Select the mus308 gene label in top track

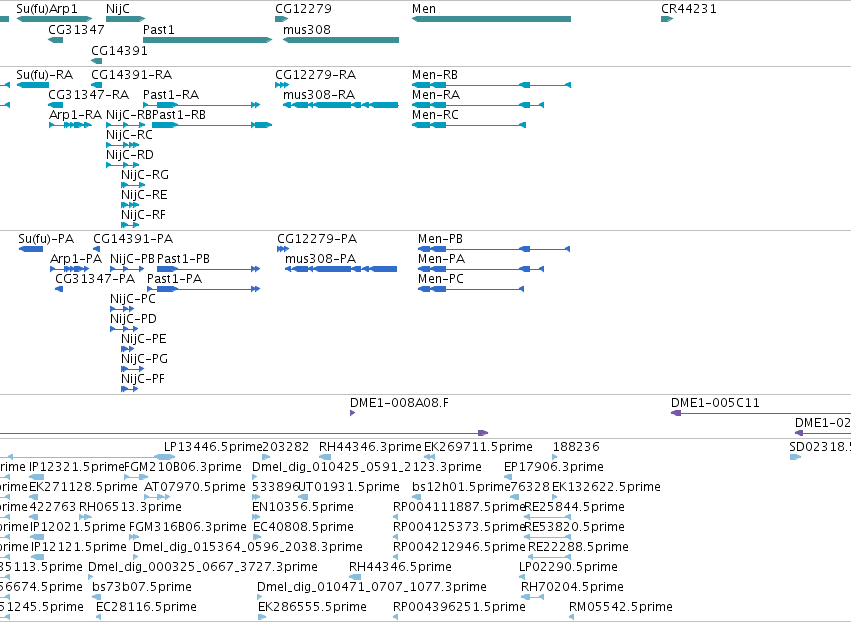(307, 29)
